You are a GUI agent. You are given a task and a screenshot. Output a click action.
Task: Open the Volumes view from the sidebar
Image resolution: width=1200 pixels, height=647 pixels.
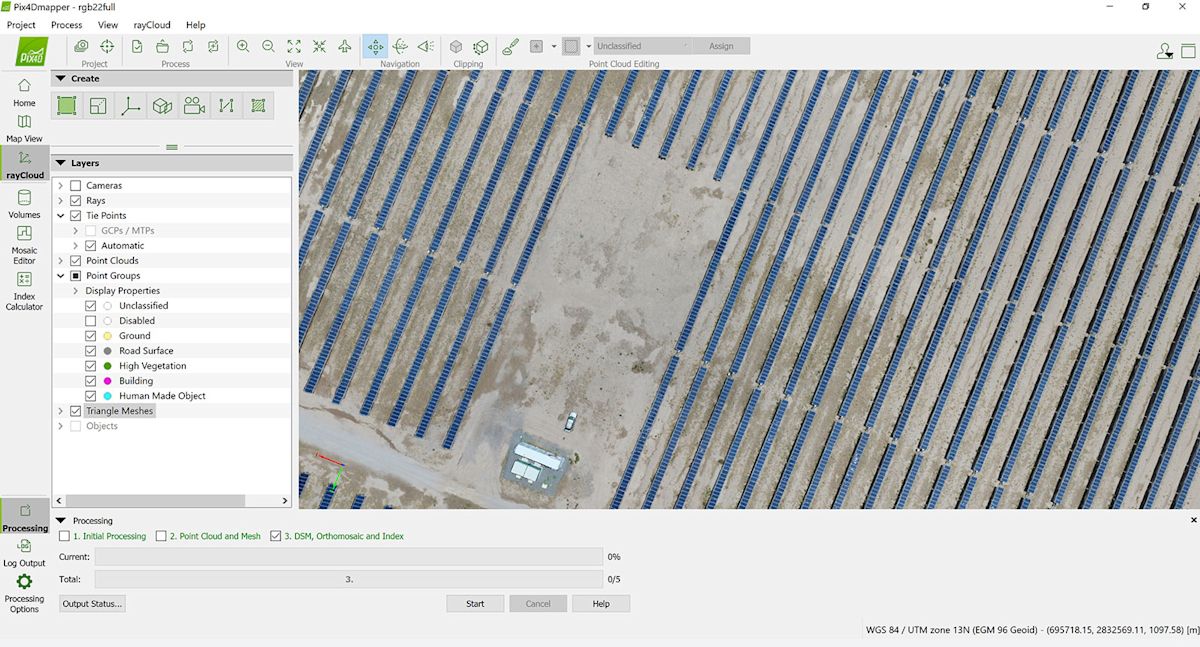(x=24, y=200)
